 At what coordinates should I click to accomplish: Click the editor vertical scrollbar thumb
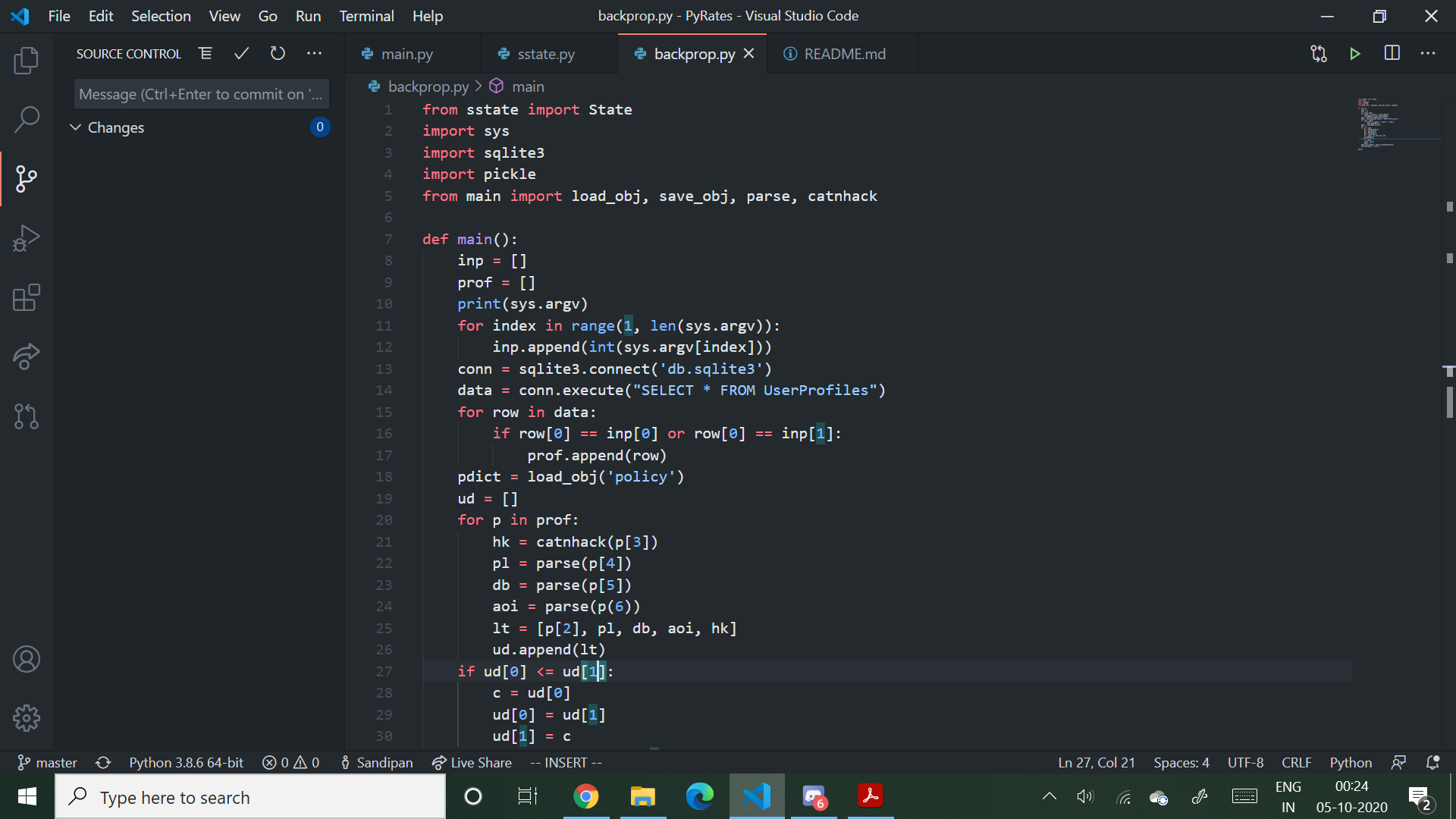pos(1449,402)
